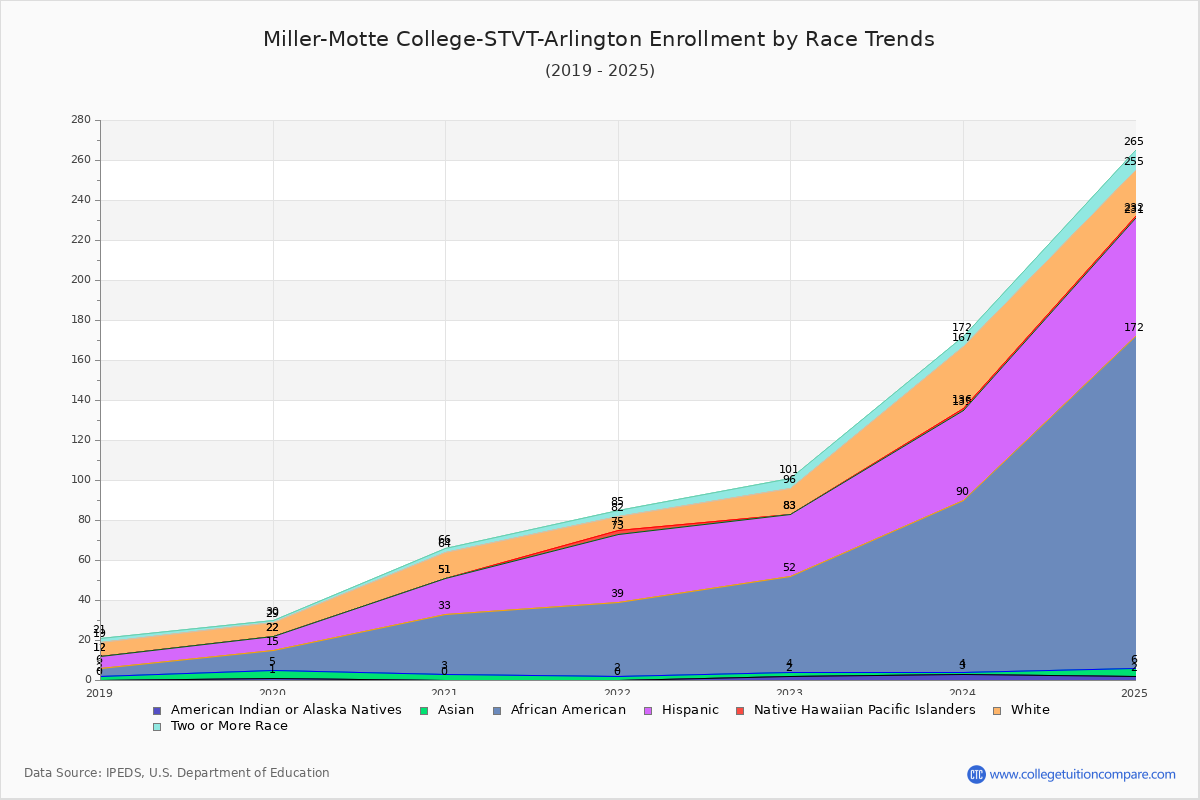Click the 51 data label for 2021
1200x800 pixels.
coord(444,570)
